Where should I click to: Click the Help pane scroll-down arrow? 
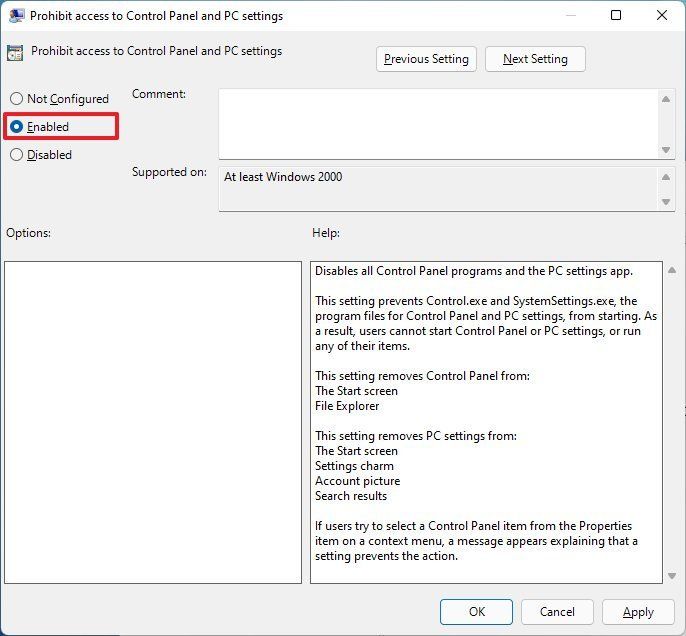(672, 576)
